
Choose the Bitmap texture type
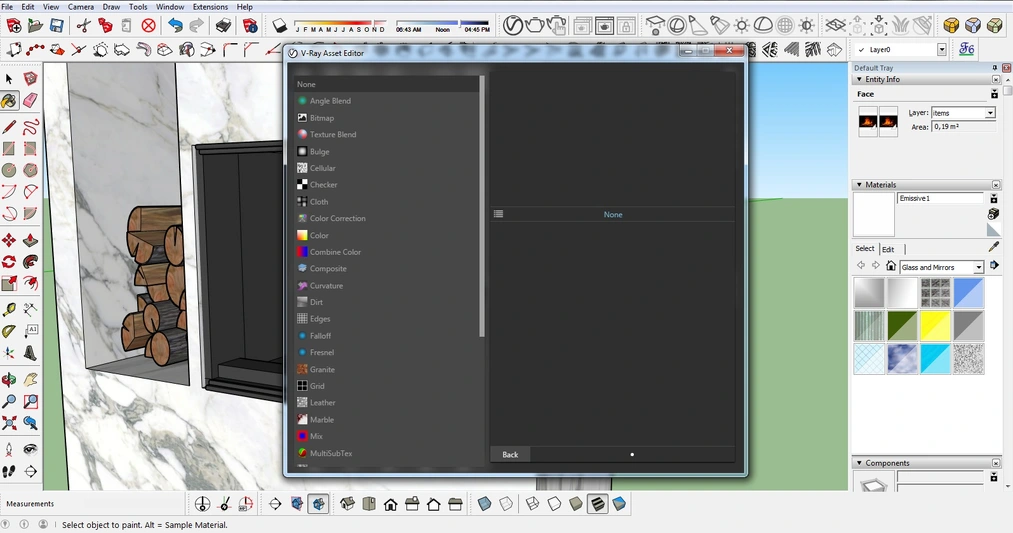[322, 118]
